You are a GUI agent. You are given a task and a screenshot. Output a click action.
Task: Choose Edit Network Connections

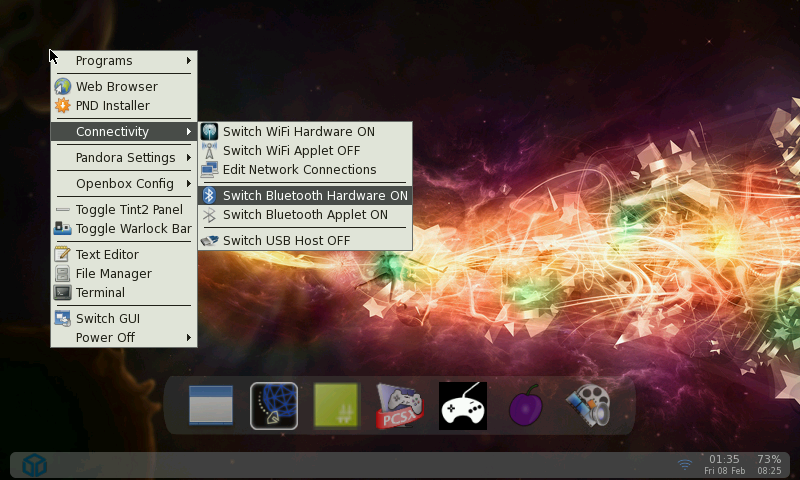coord(305,170)
